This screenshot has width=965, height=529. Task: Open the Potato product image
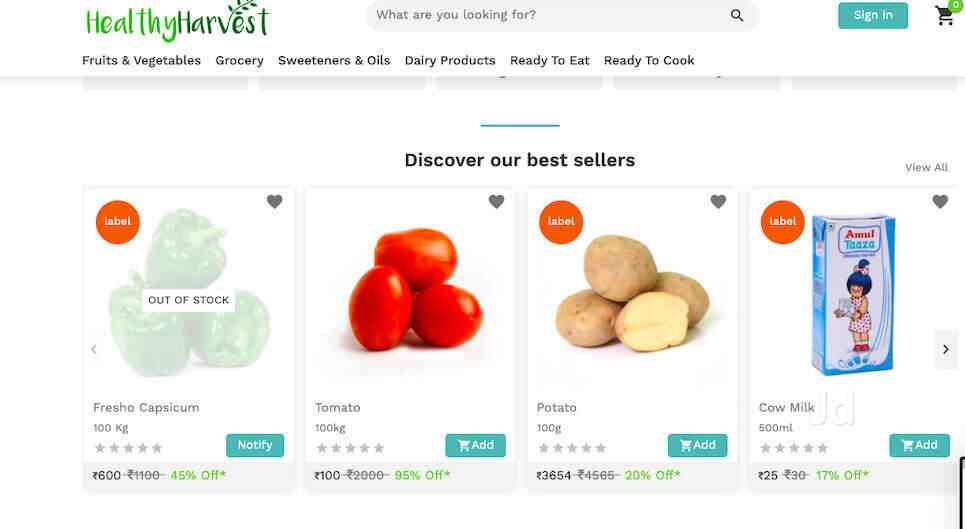(x=632, y=292)
